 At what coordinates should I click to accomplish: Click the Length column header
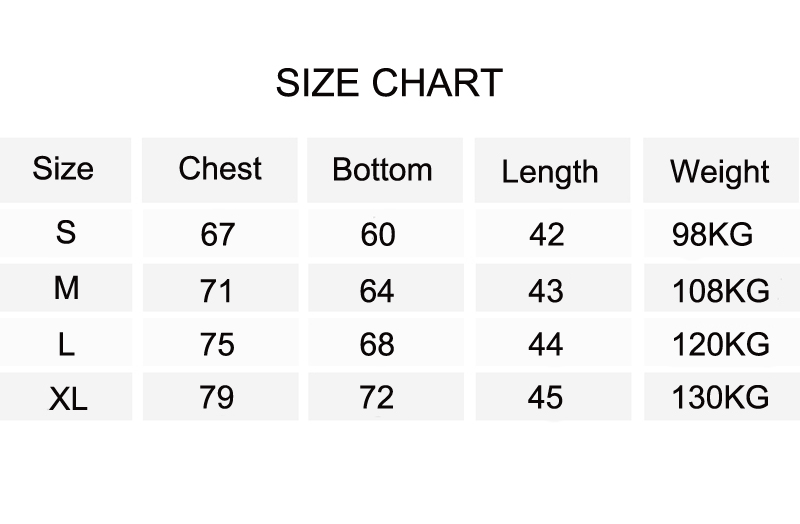click(x=549, y=171)
